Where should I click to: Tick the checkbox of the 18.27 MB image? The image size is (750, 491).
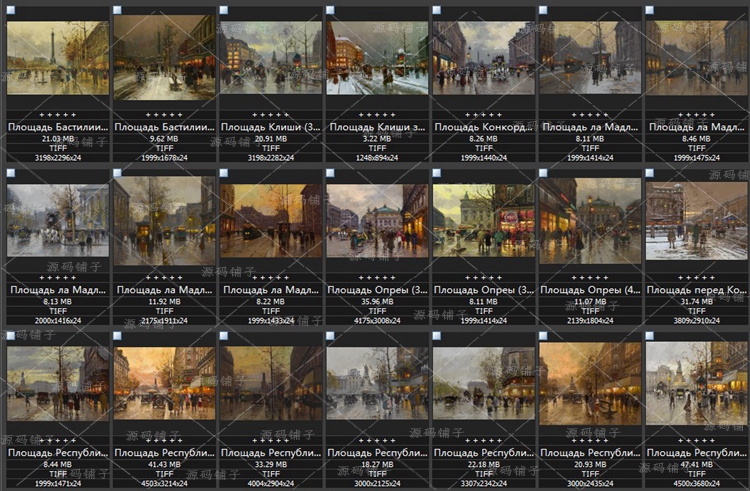tap(330, 336)
